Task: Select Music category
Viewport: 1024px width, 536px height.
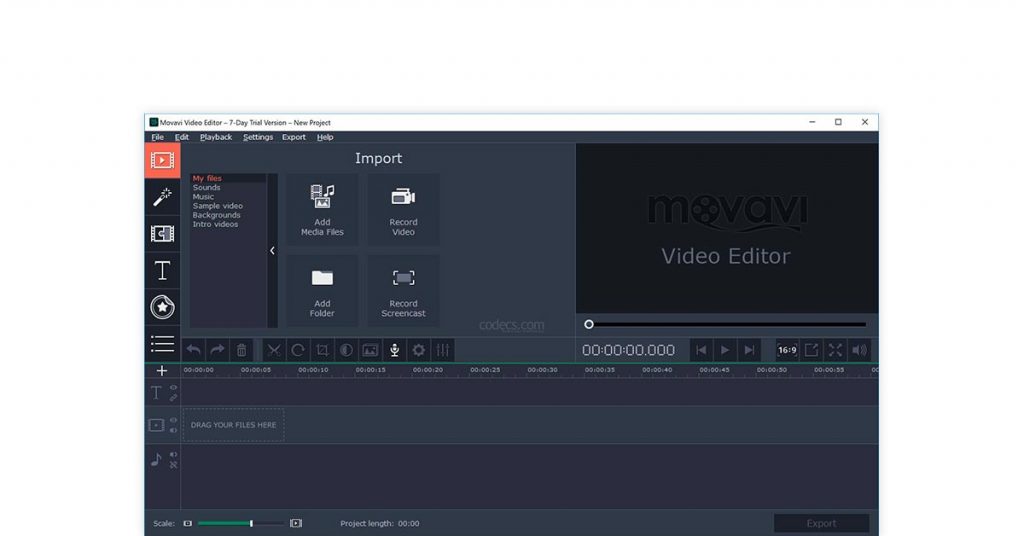Action: pyautogui.click(x=203, y=197)
